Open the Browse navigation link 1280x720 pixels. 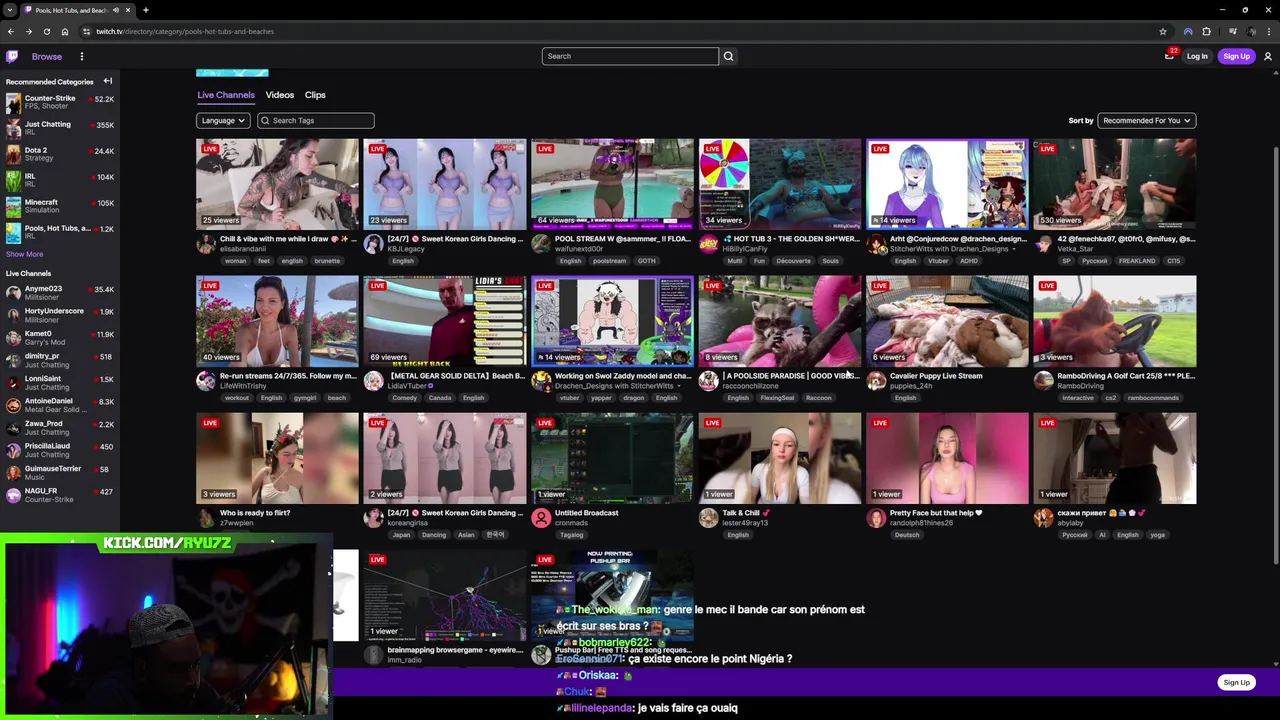pos(47,56)
